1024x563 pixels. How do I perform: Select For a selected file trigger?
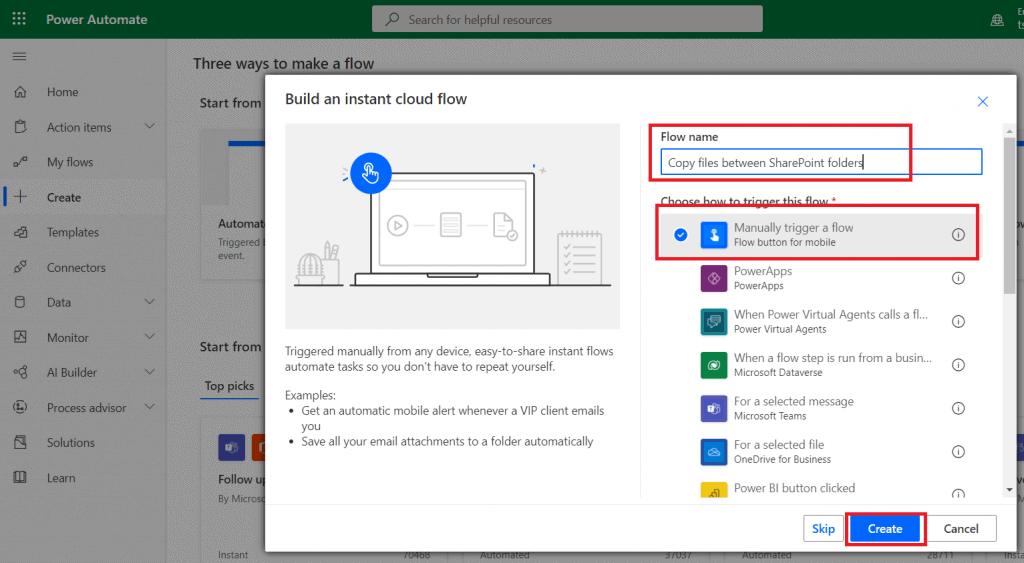(820, 452)
